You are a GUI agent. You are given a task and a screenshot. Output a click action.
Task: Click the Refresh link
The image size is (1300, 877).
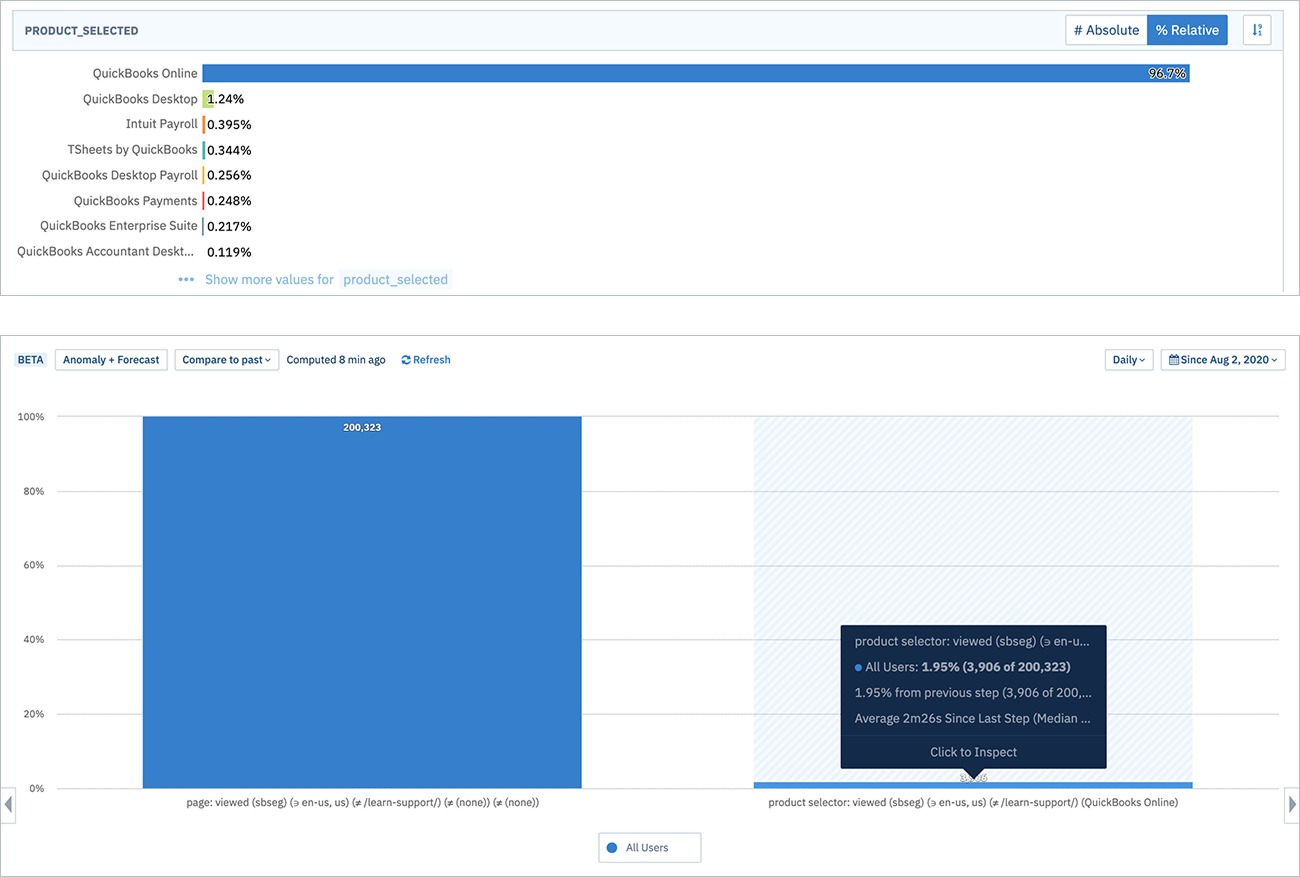click(x=426, y=360)
